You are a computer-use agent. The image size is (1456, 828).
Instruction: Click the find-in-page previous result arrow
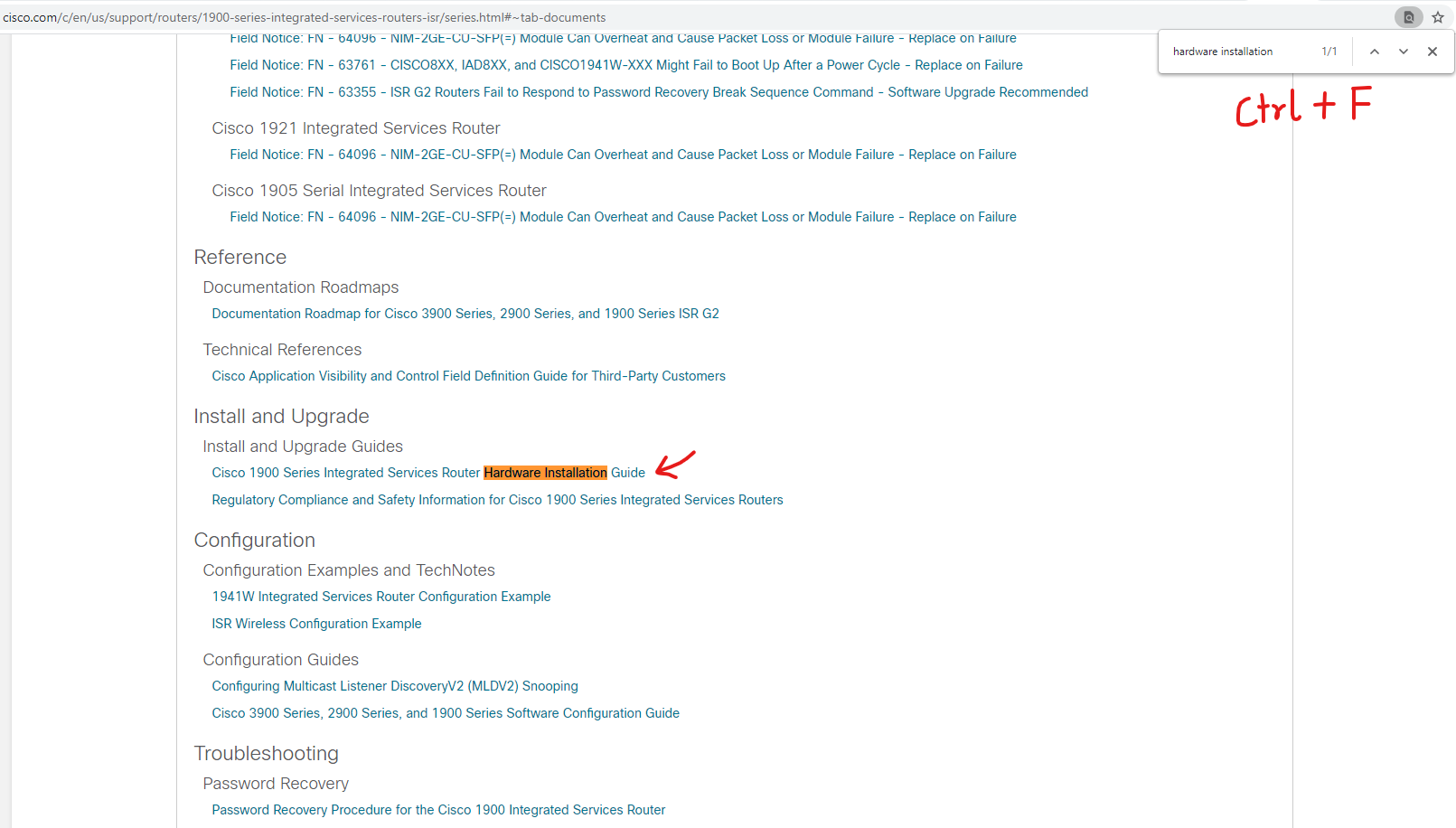tap(1375, 52)
